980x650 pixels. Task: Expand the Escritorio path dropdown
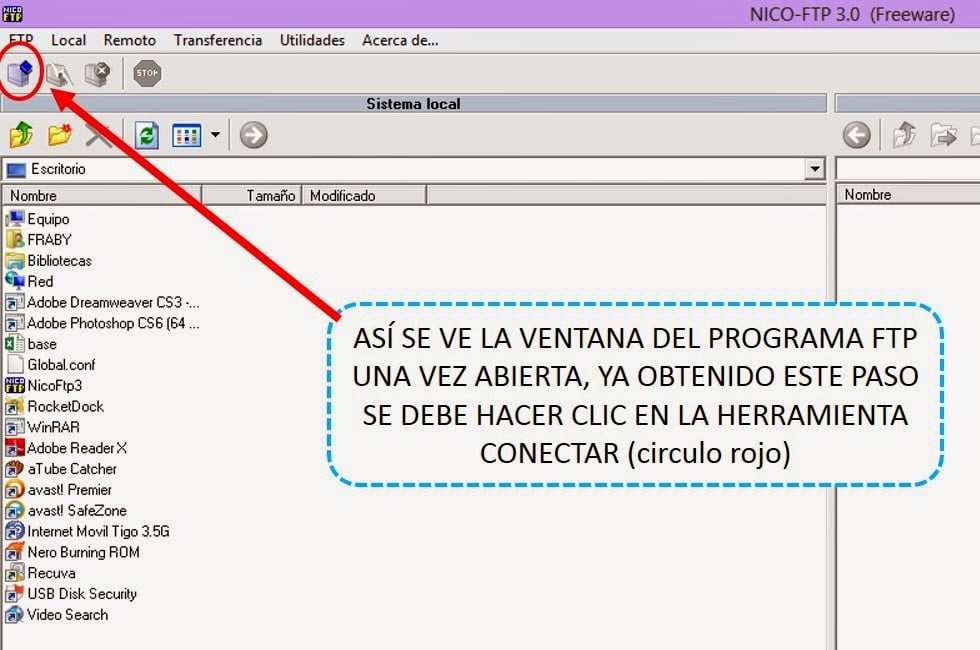click(x=815, y=169)
